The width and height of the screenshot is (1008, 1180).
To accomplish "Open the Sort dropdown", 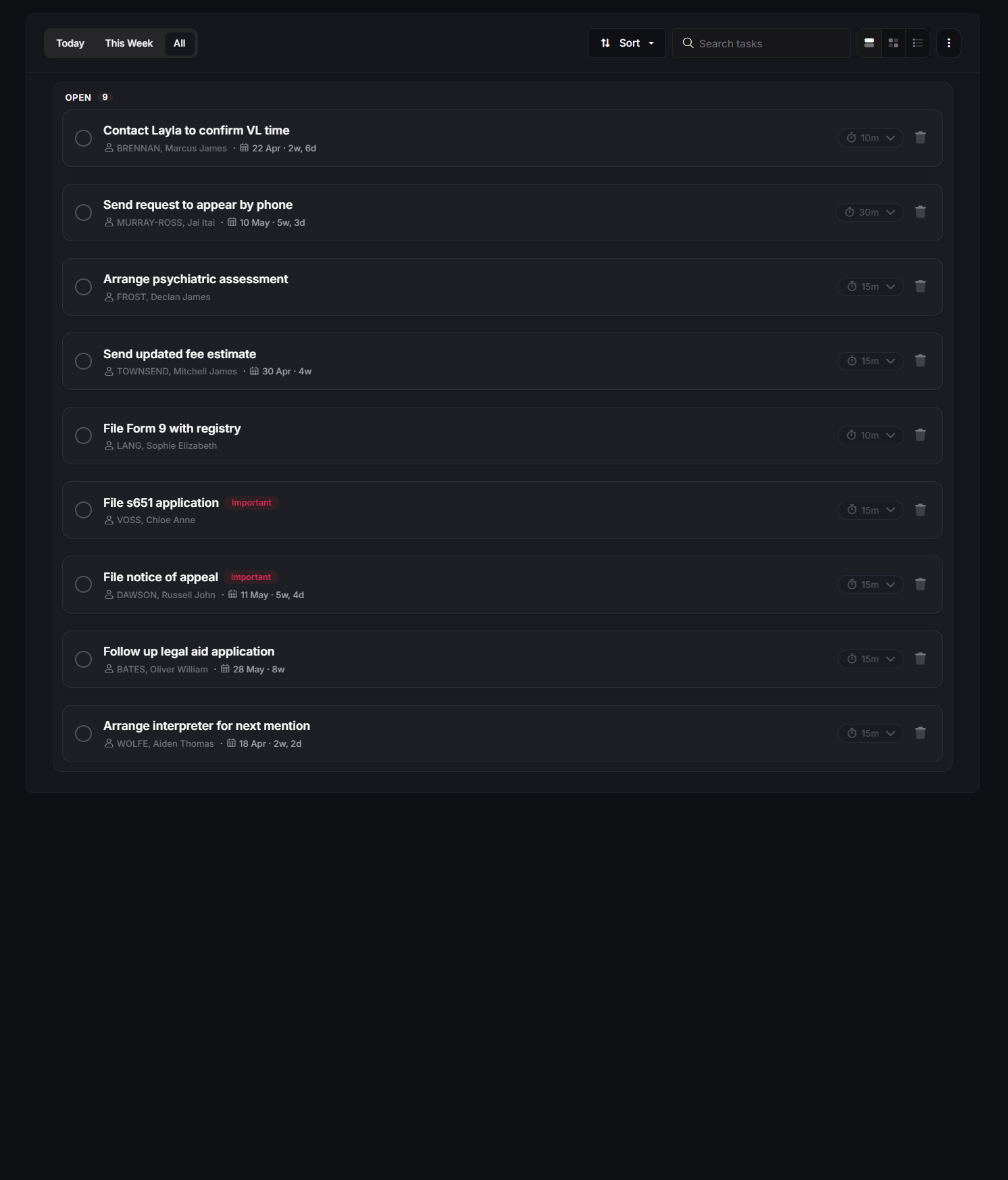I will tap(626, 43).
